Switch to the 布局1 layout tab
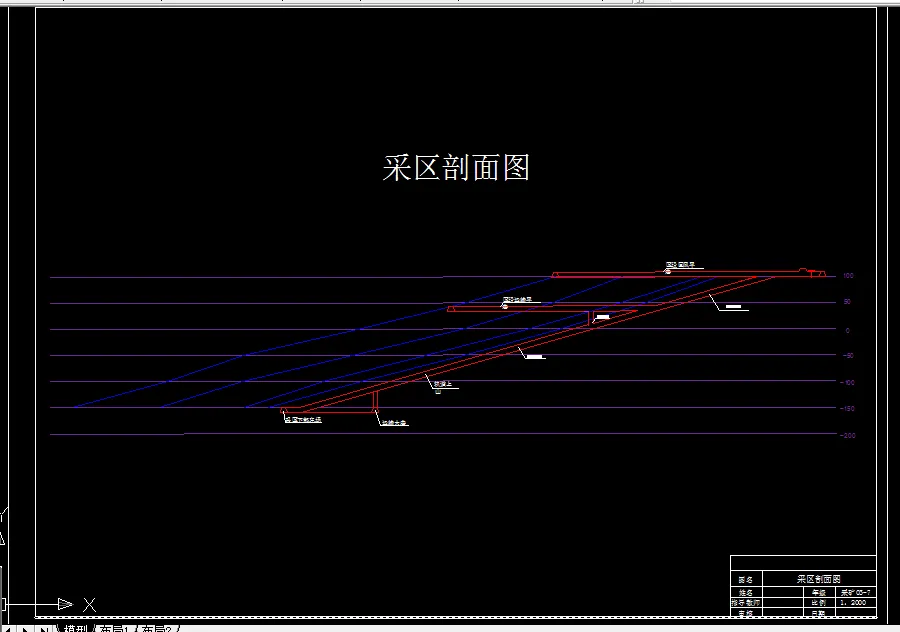Screen dimensions: 900x632 coord(115,628)
